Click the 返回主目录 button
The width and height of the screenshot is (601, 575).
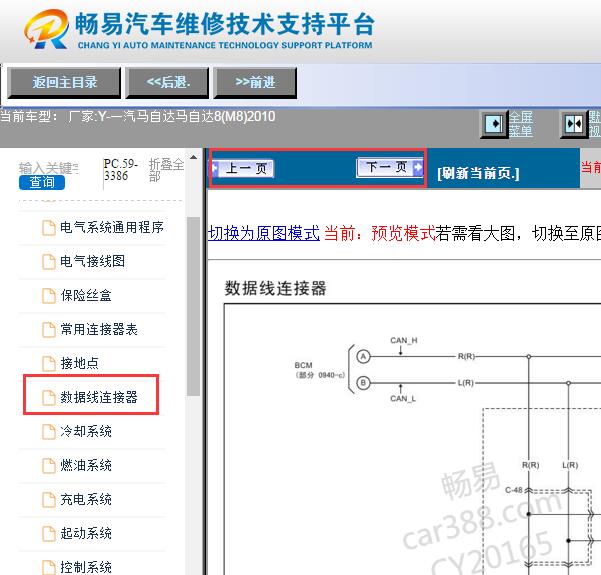coord(64,82)
